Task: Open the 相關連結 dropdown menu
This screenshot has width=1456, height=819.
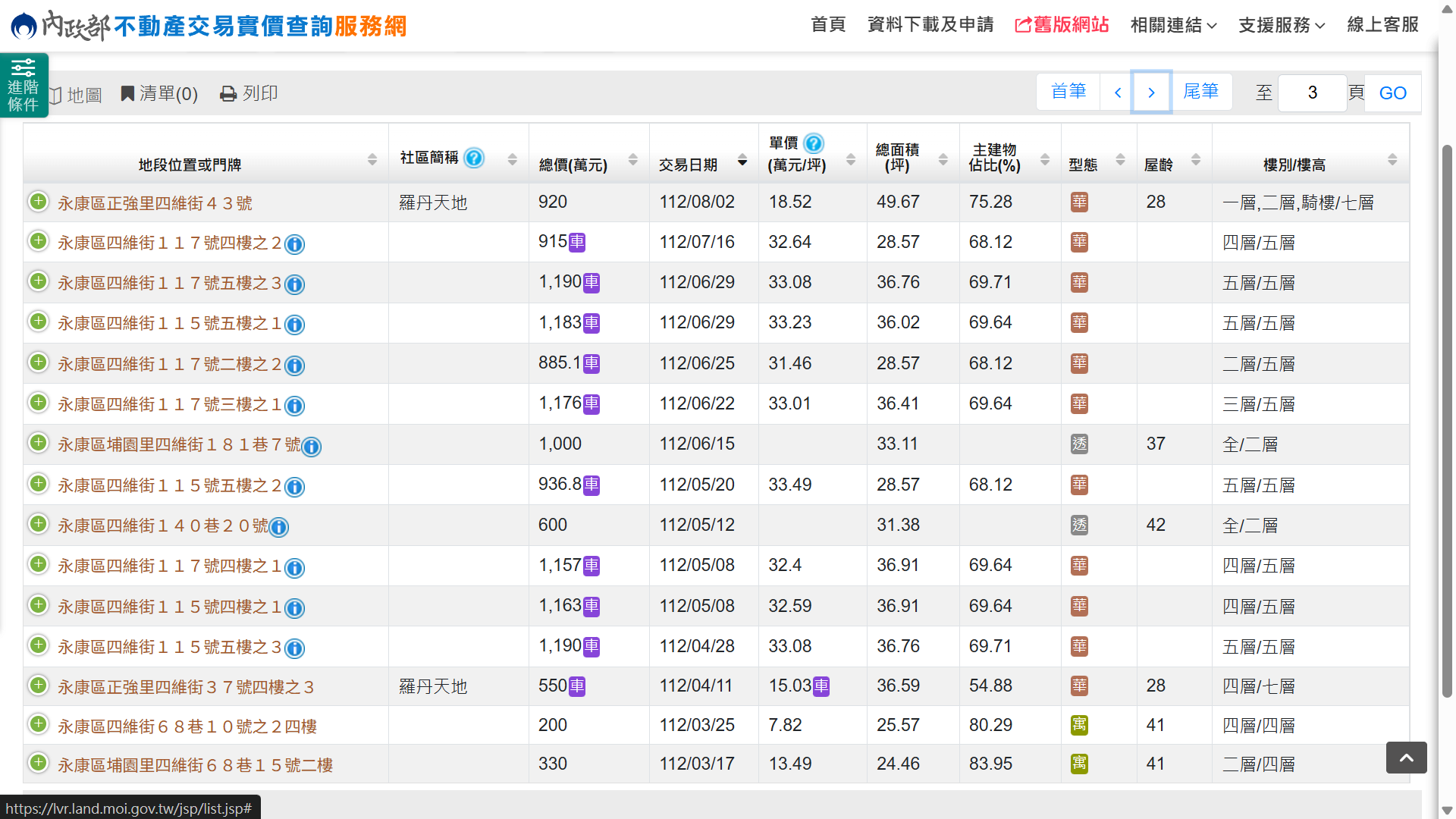Action: (1173, 25)
